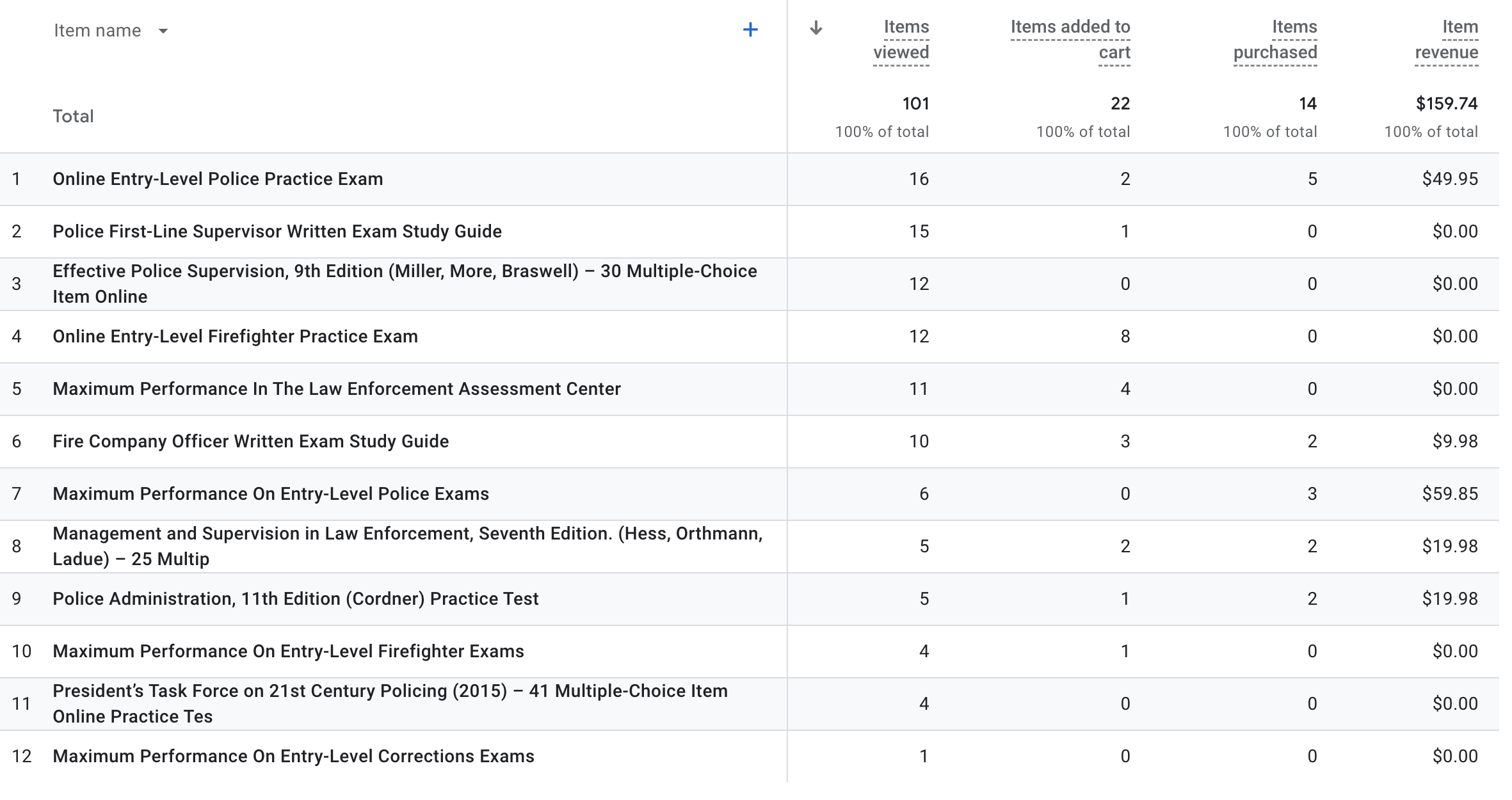The image size is (1512, 800).
Task: Click the plus icon to add dimension
Action: point(750,29)
